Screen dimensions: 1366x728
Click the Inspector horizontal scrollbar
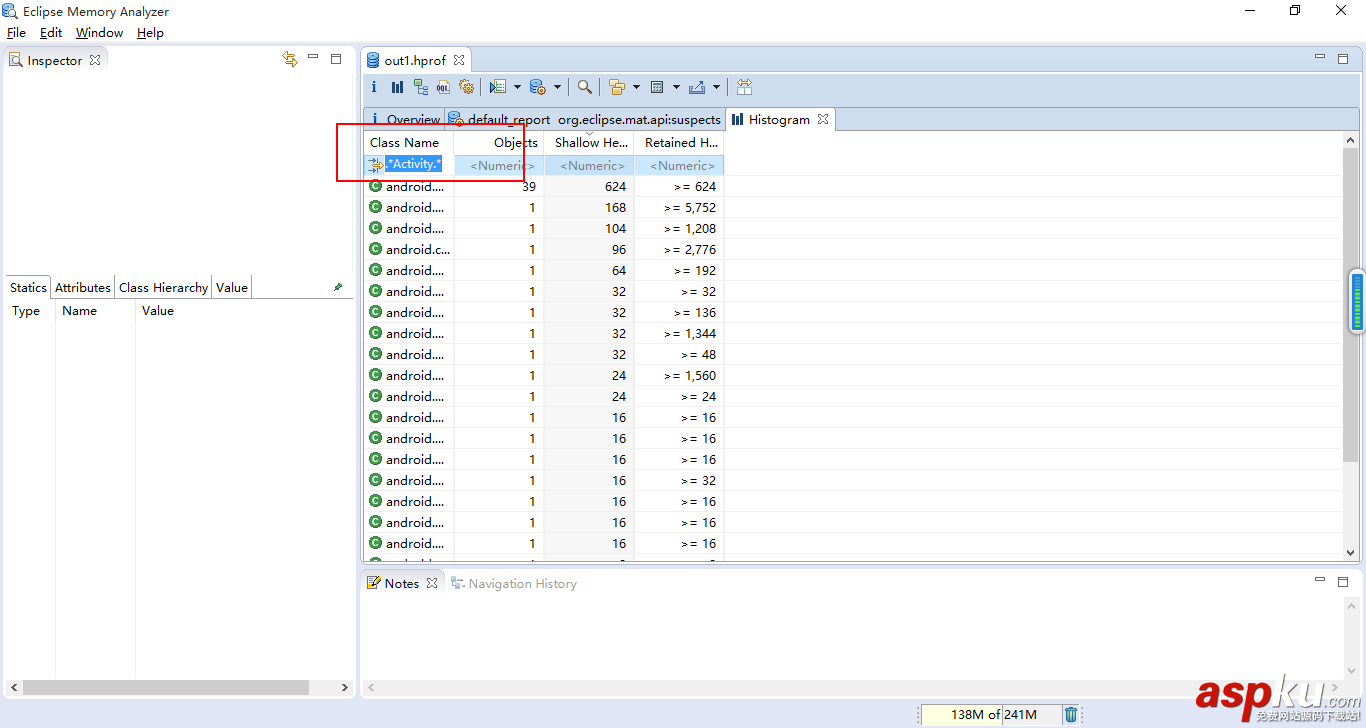[165, 688]
